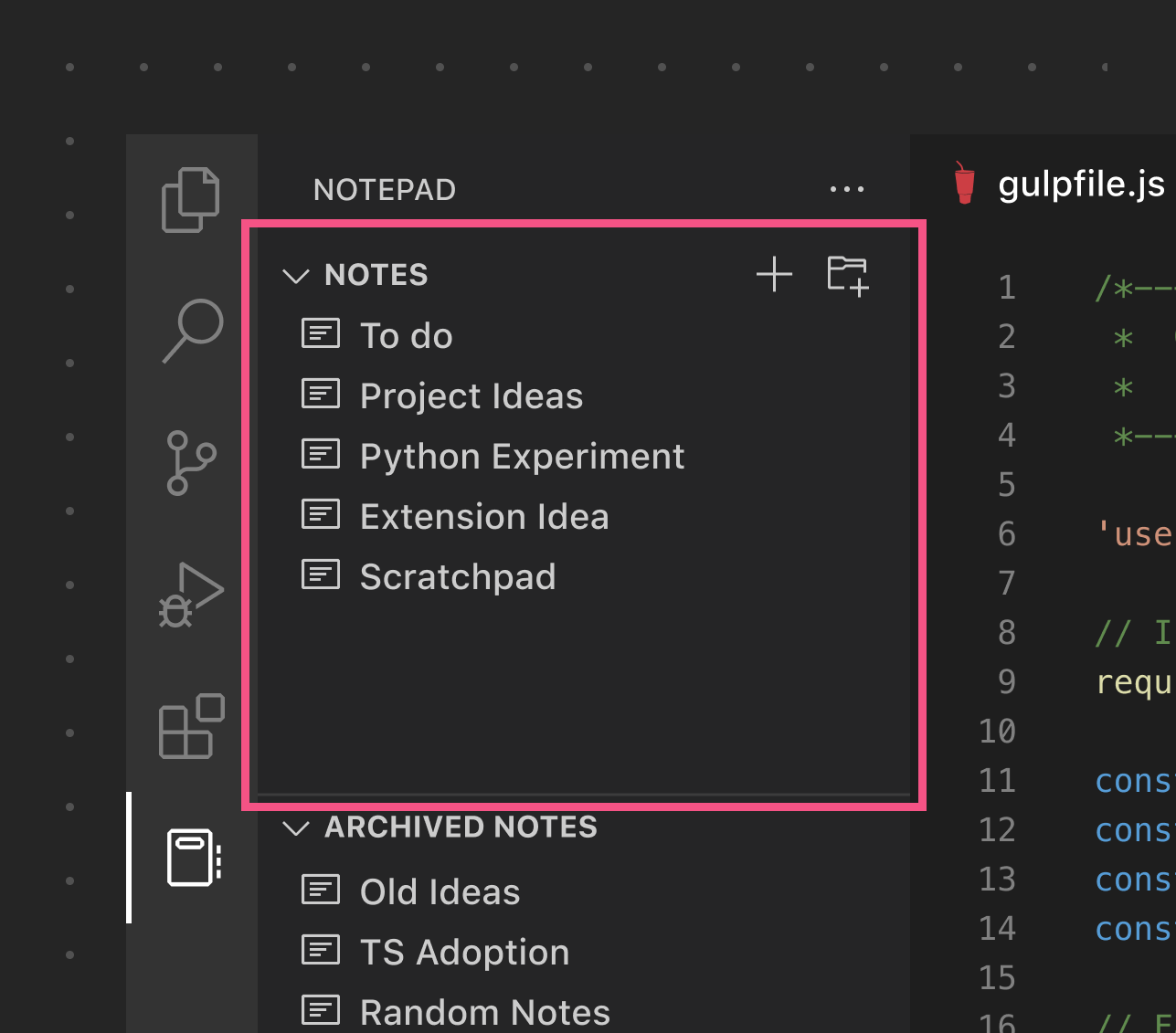This screenshot has height=1033, width=1176.
Task: Open the Project Ideas note
Action: tap(471, 395)
